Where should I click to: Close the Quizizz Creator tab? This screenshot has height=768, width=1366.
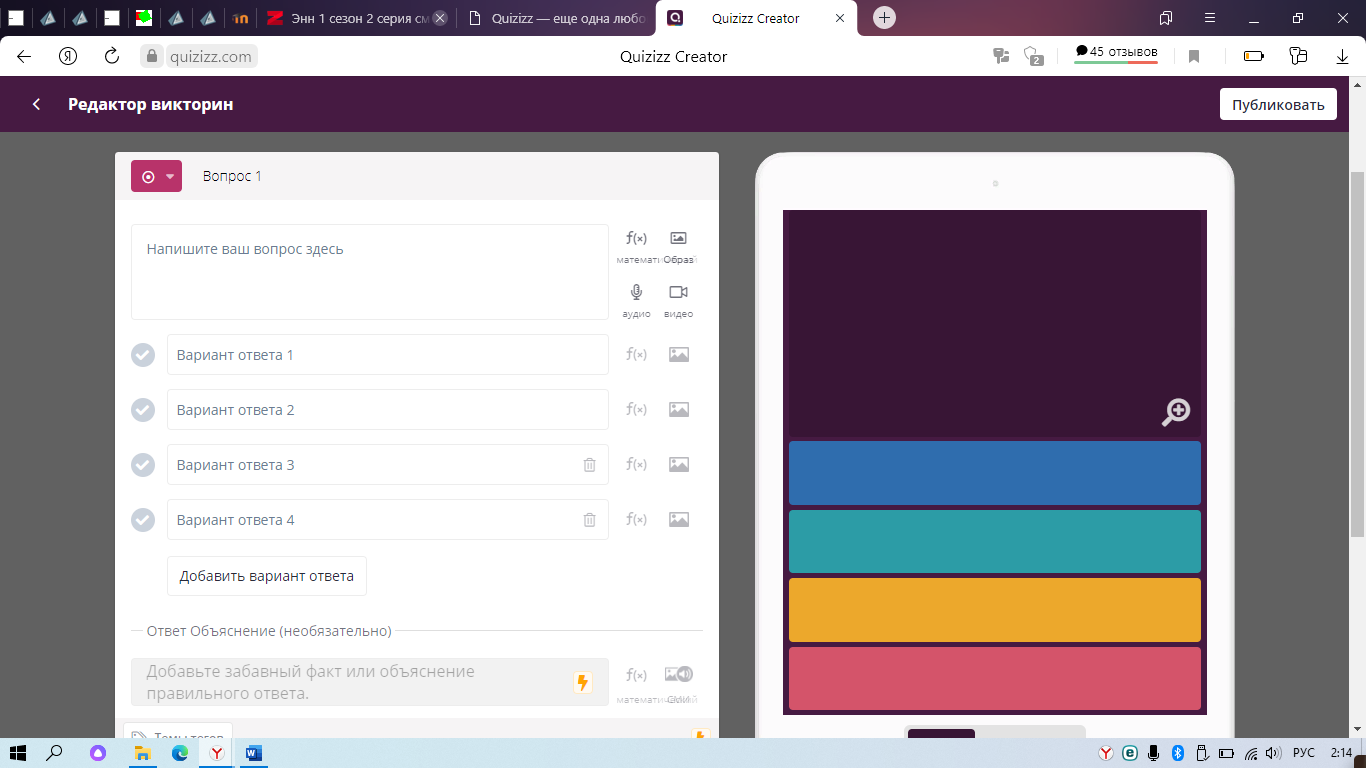[x=839, y=18]
